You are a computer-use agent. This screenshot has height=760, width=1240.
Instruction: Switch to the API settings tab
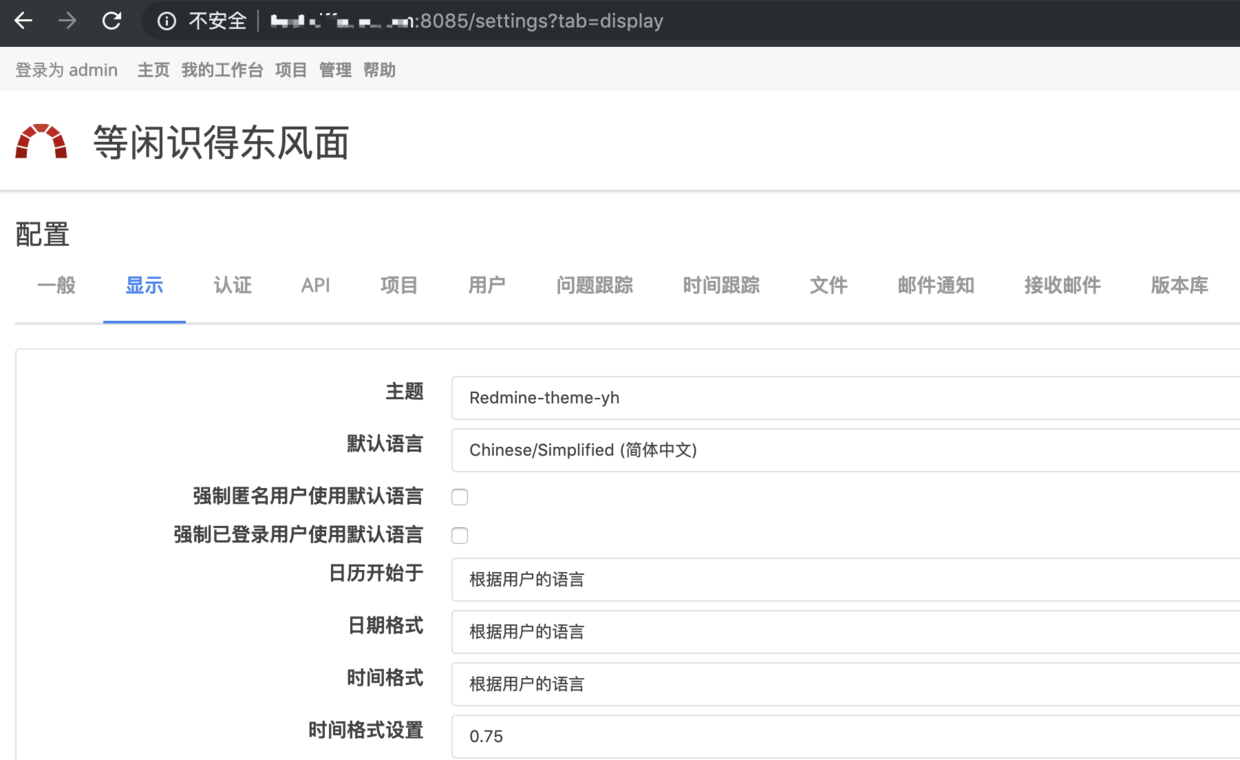tap(315, 286)
